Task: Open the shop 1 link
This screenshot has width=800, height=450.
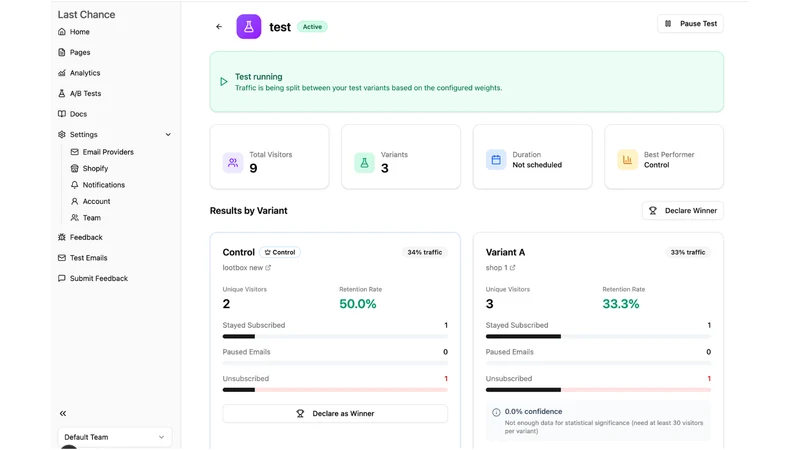Action: pyautogui.click(x=496, y=267)
